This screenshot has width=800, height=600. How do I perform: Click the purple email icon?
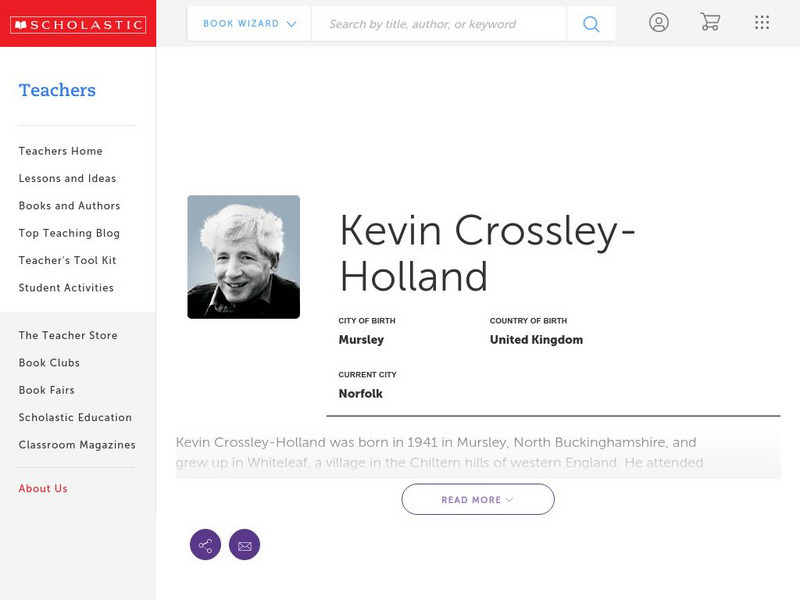point(244,545)
